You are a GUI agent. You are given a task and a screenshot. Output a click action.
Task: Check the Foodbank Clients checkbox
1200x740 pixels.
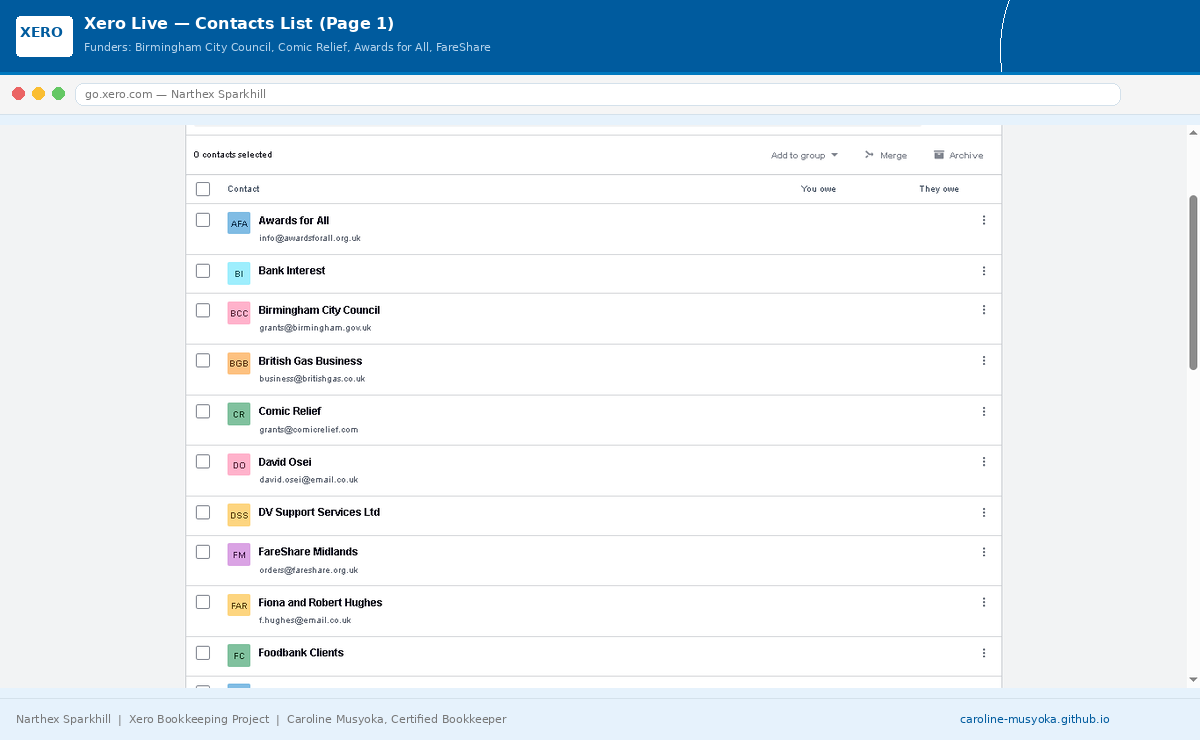coord(203,653)
